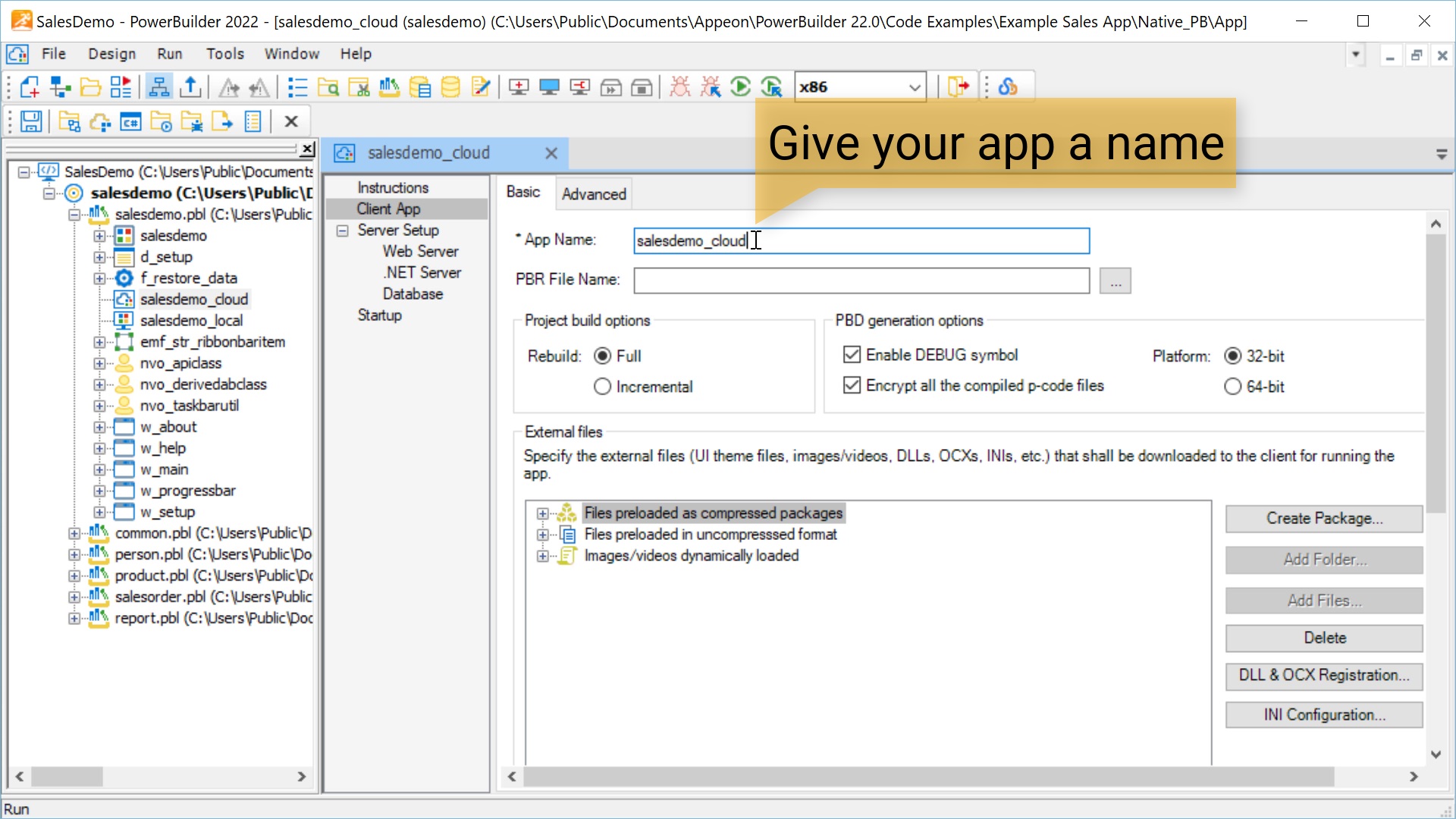Collapse the SalesDemo workspace tree node

coord(24,172)
